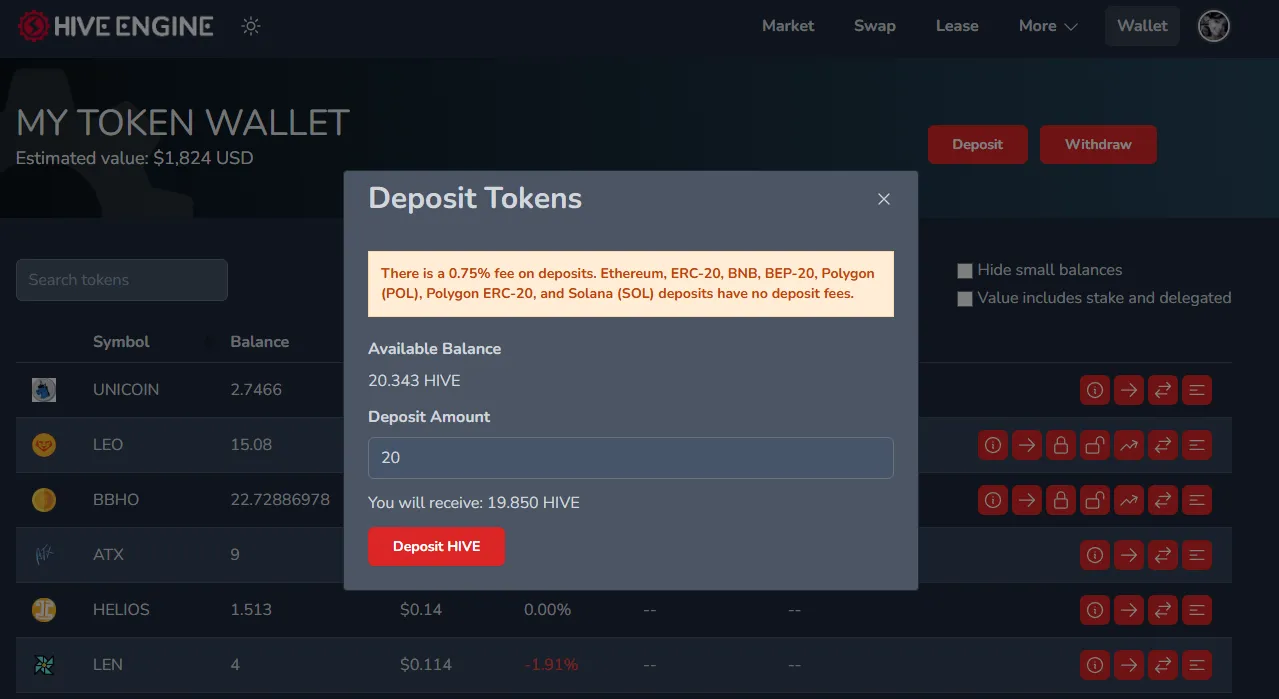Click the LEN -1.91% change value
This screenshot has width=1279, height=699.
pos(551,665)
